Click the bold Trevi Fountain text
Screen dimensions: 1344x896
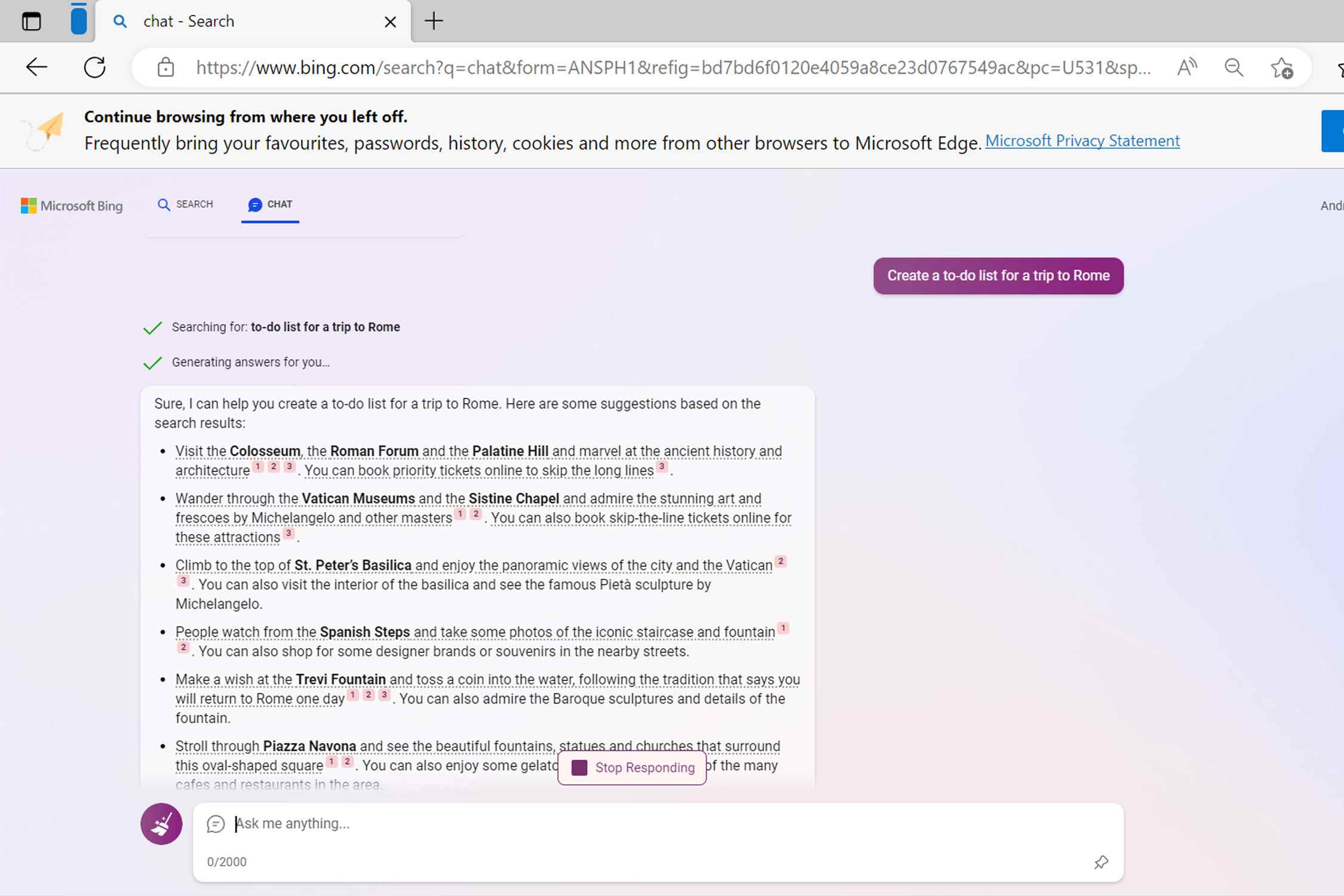[x=340, y=679]
